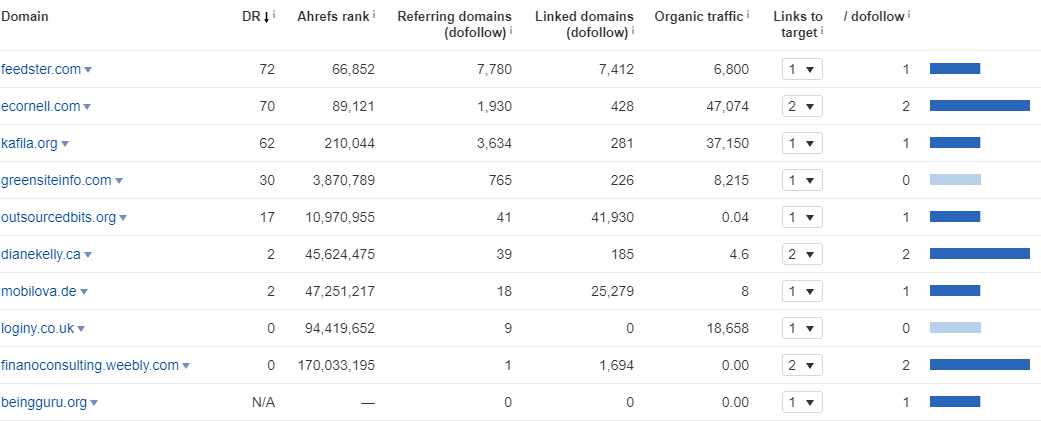Click info icon next to / dofollow header
Image resolution: width=1041 pixels, height=421 pixels.
click(908, 14)
